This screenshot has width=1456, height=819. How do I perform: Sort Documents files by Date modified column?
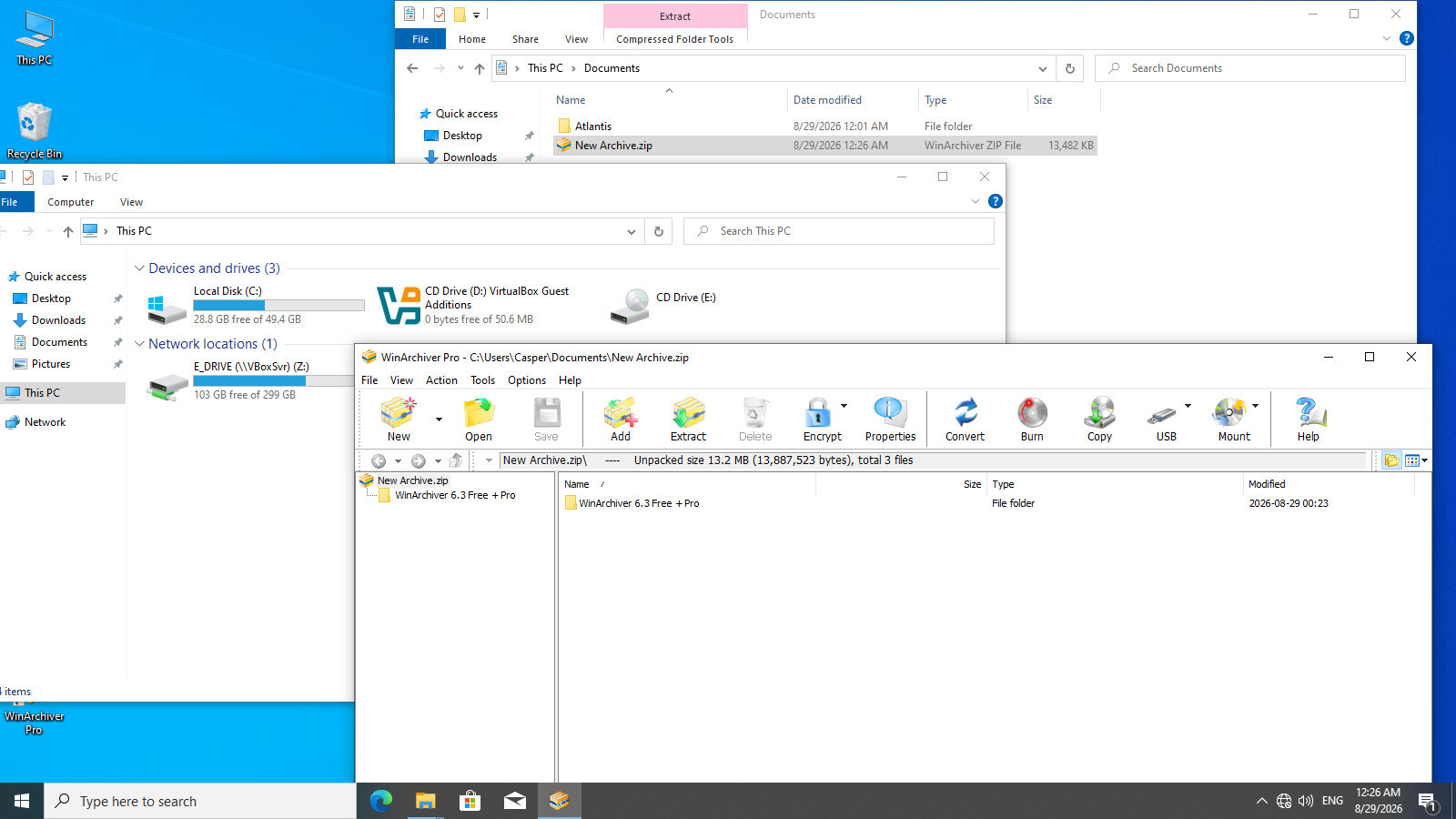tap(853, 100)
